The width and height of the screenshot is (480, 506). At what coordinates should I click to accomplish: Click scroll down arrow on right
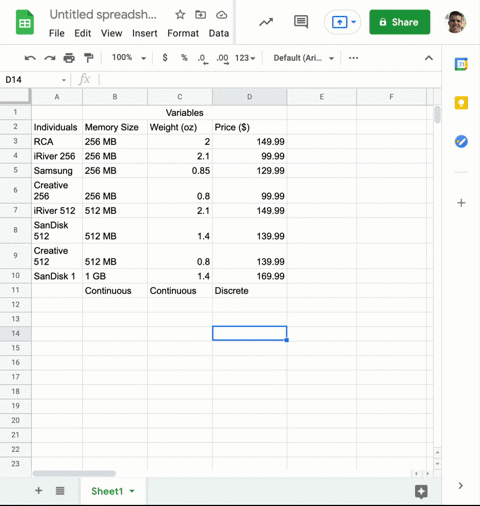pos(437,464)
